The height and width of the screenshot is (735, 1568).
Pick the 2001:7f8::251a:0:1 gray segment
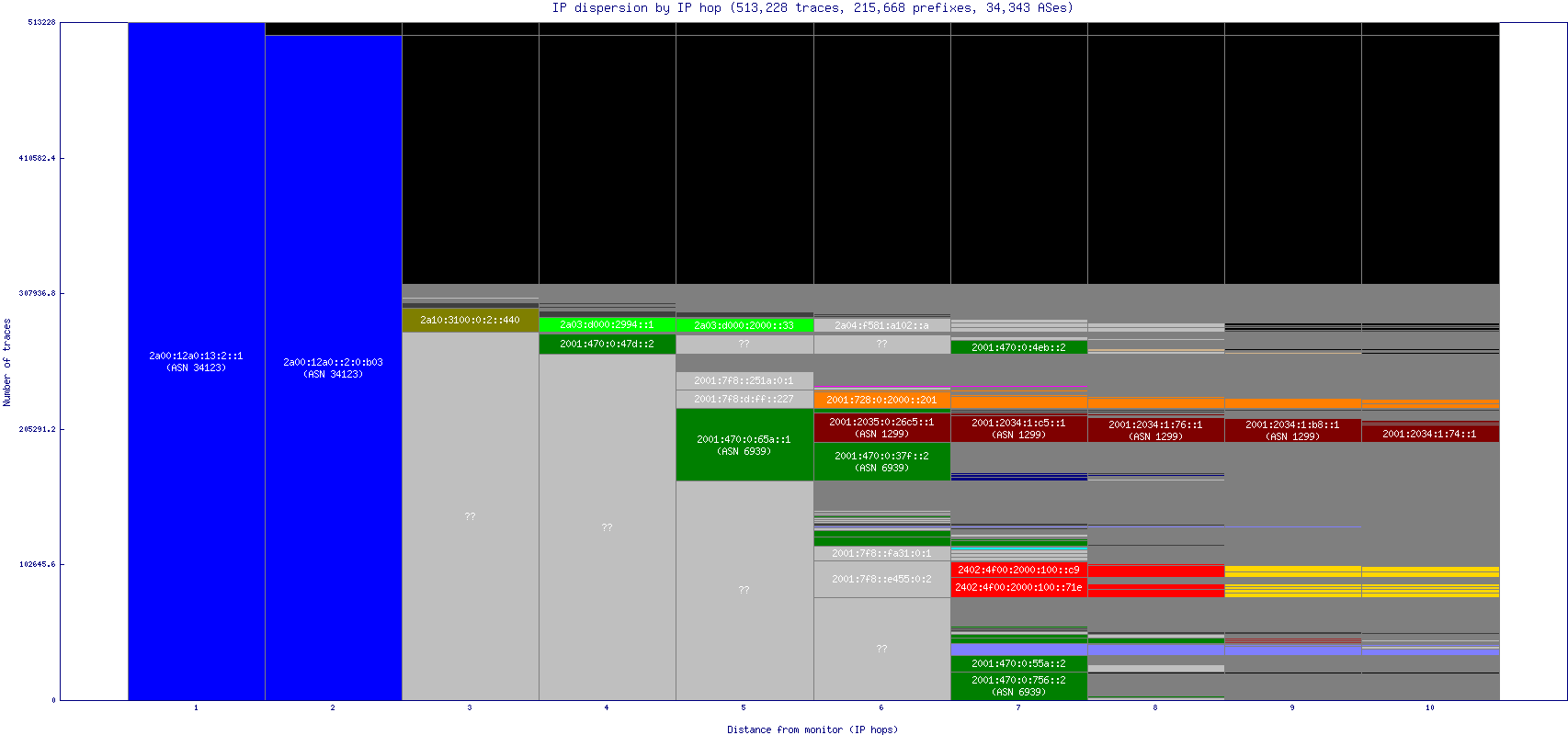[744, 380]
